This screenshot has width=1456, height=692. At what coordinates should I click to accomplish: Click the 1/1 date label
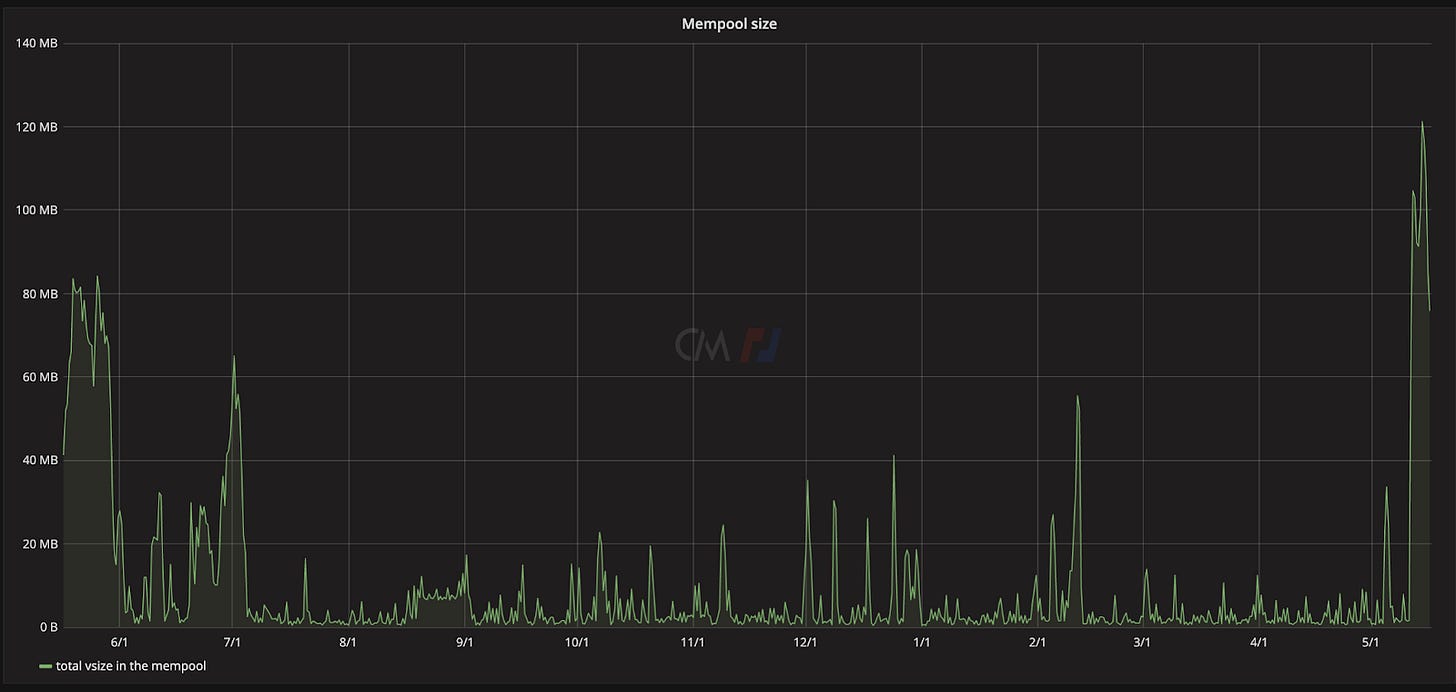[x=922, y=642]
